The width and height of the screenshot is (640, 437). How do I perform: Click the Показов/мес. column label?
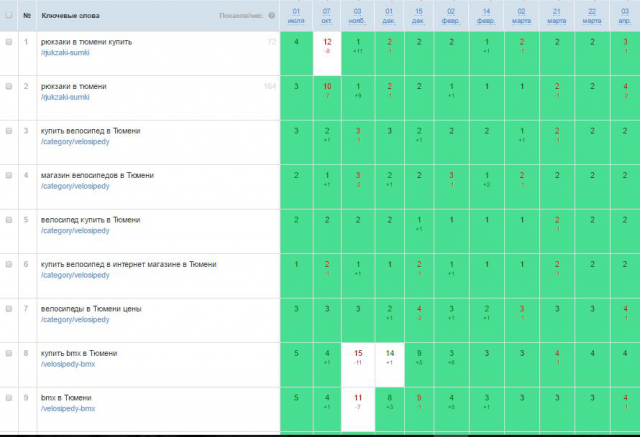tap(241, 16)
